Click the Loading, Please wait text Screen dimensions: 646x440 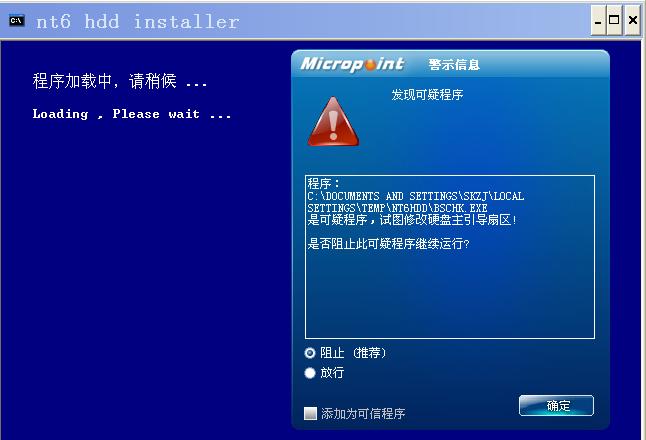click(131, 114)
